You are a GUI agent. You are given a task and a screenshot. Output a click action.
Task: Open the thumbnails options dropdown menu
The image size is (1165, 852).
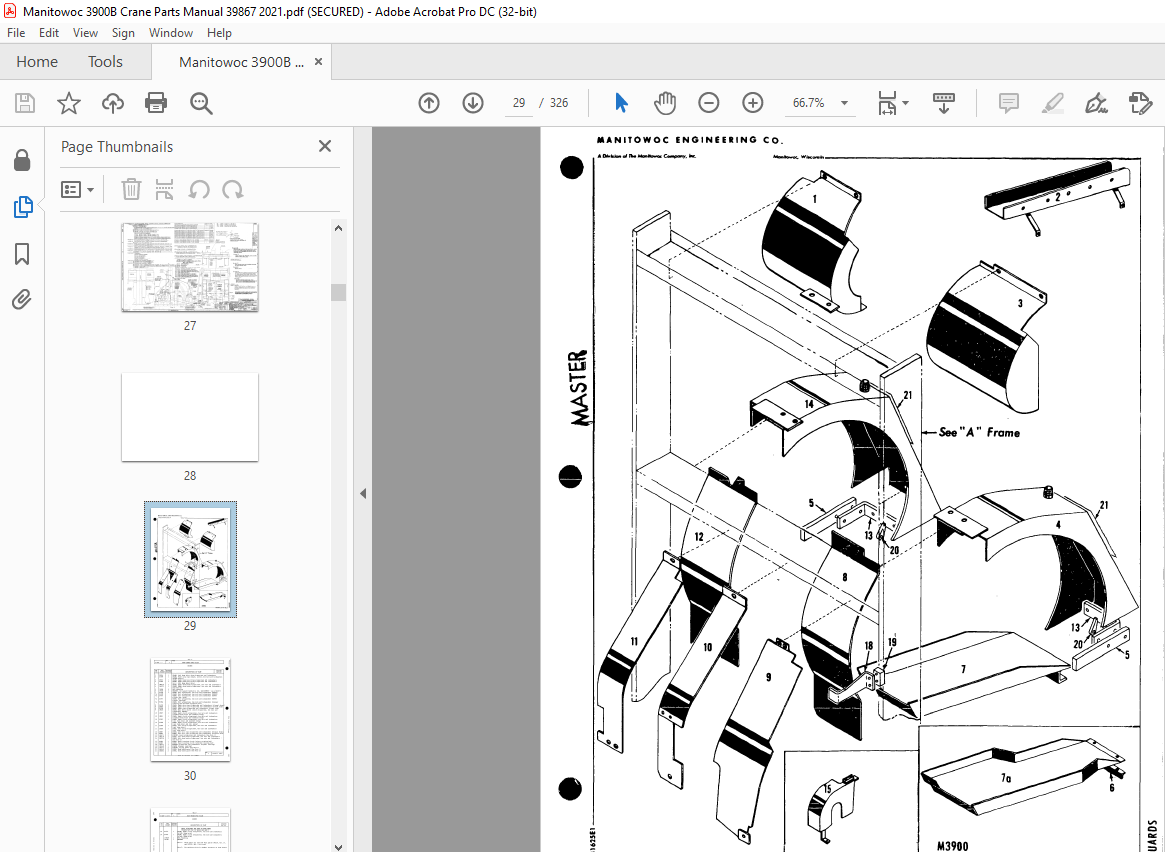[x=77, y=189]
